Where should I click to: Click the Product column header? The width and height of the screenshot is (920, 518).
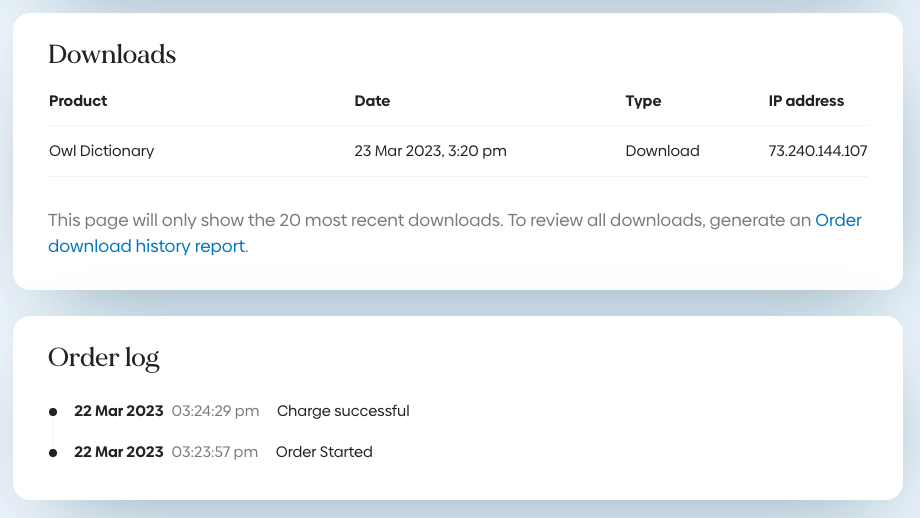click(78, 101)
